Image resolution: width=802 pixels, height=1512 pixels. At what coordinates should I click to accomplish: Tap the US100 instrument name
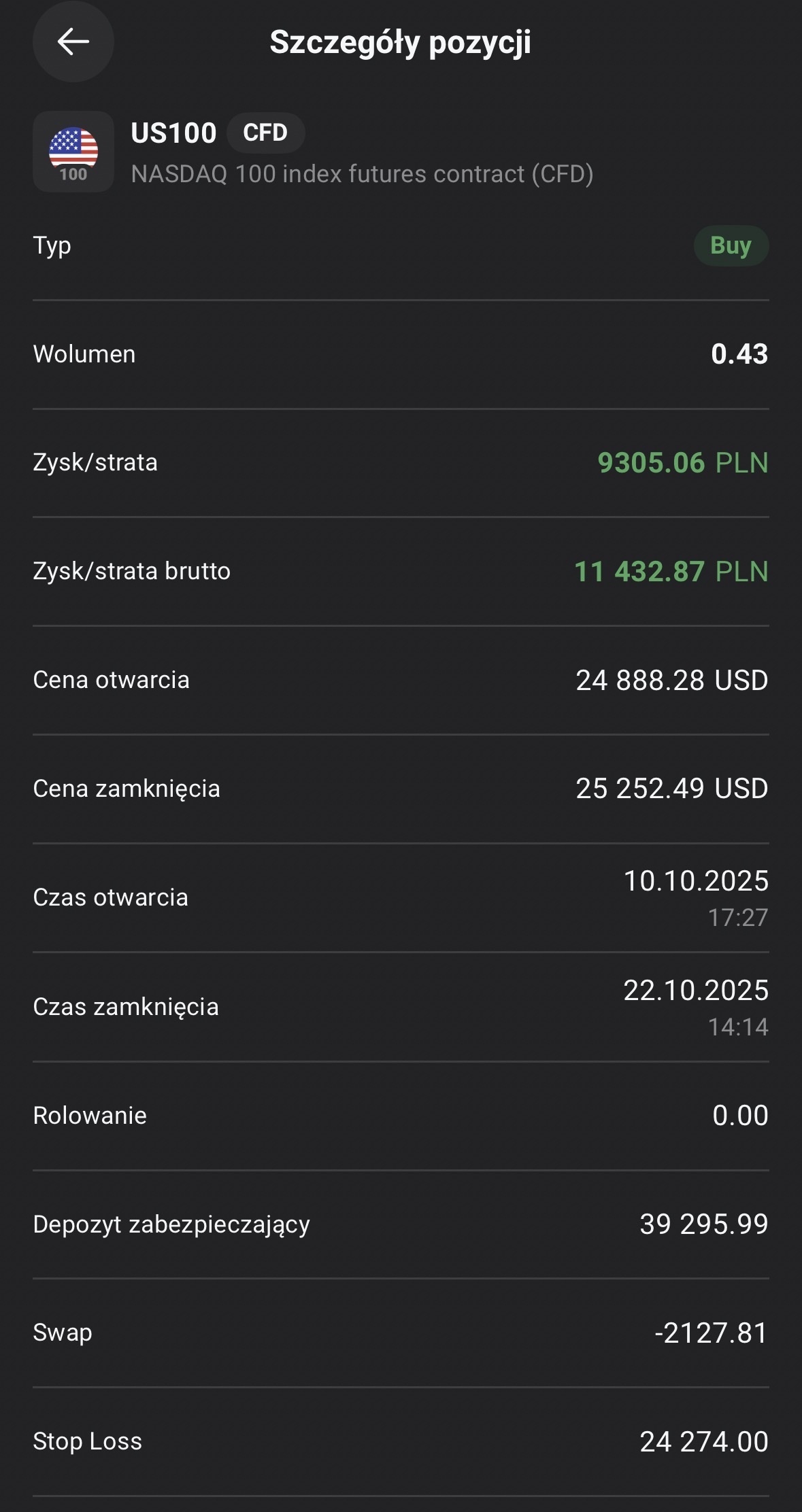(173, 133)
